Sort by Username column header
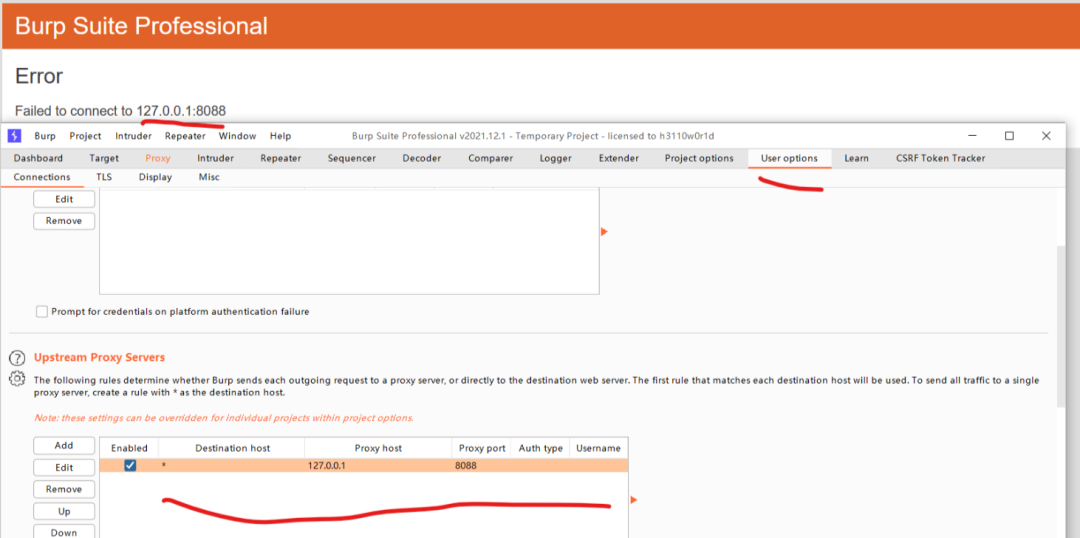The width and height of the screenshot is (1080, 538). pyautogui.click(x=599, y=448)
